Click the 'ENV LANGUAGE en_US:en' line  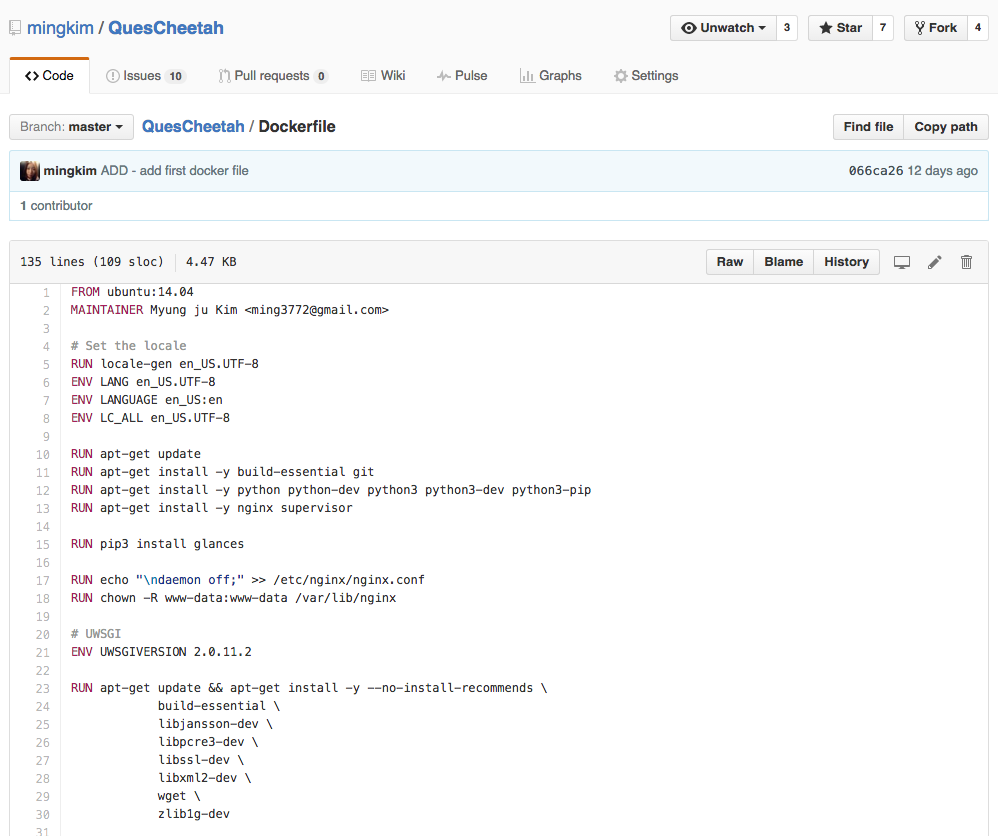146,400
